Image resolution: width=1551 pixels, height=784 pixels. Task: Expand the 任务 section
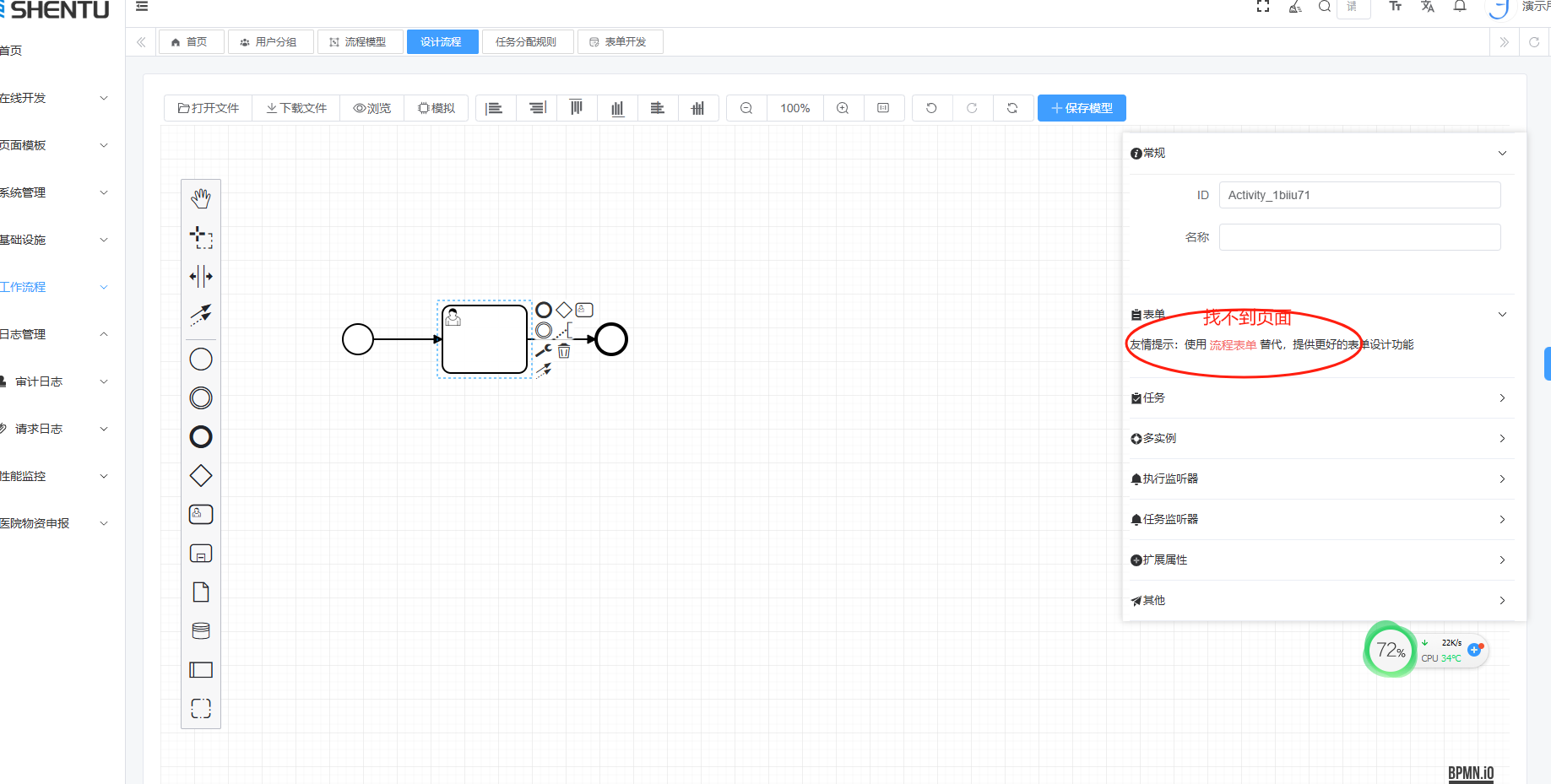click(1321, 397)
